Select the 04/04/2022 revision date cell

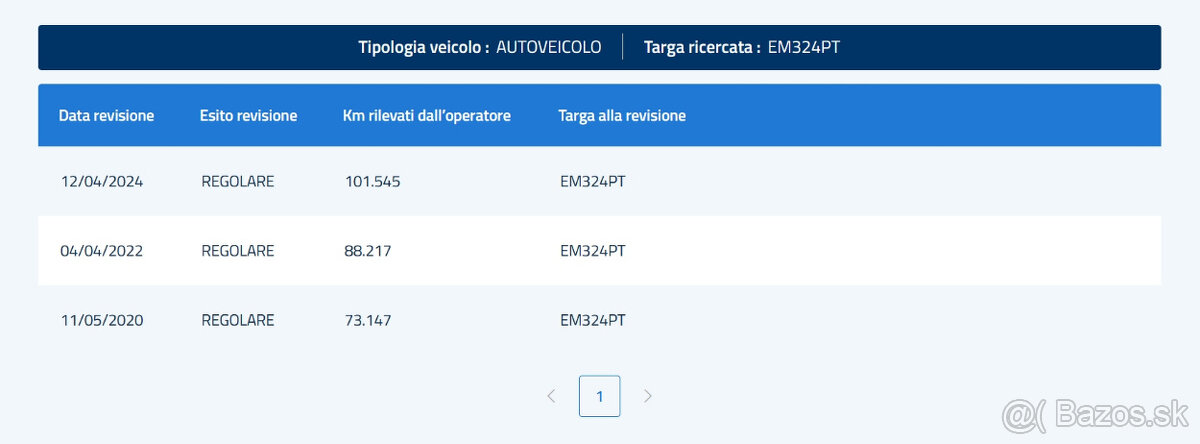pos(101,251)
